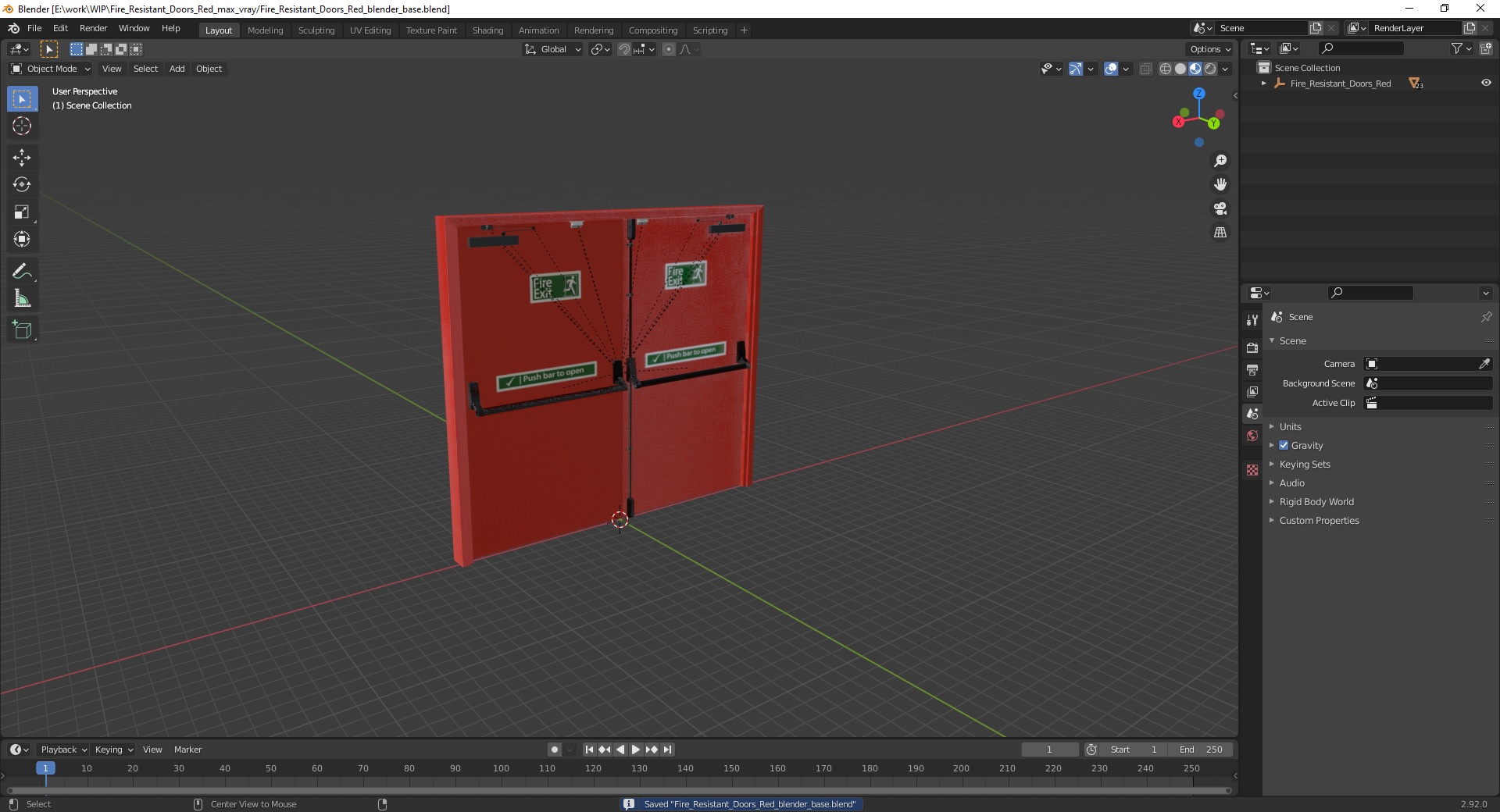Open the Render menu
The image size is (1500, 812).
click(x=93, y=28)
